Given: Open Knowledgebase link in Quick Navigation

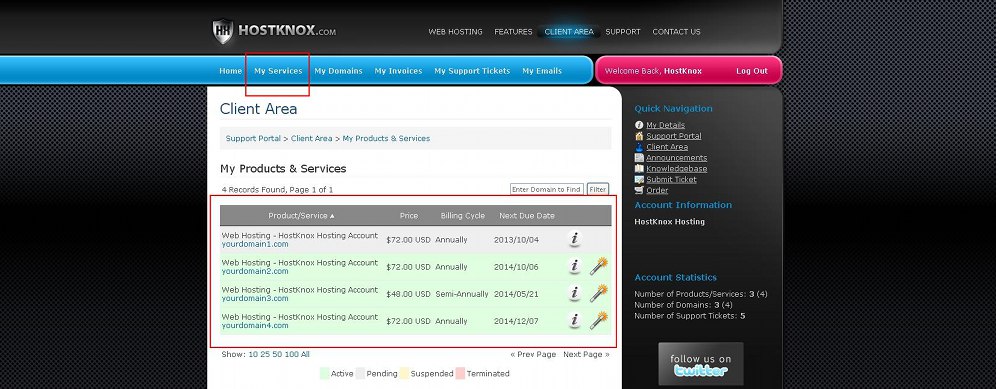Looking at the screenshot, I should [x=676, y=168].
